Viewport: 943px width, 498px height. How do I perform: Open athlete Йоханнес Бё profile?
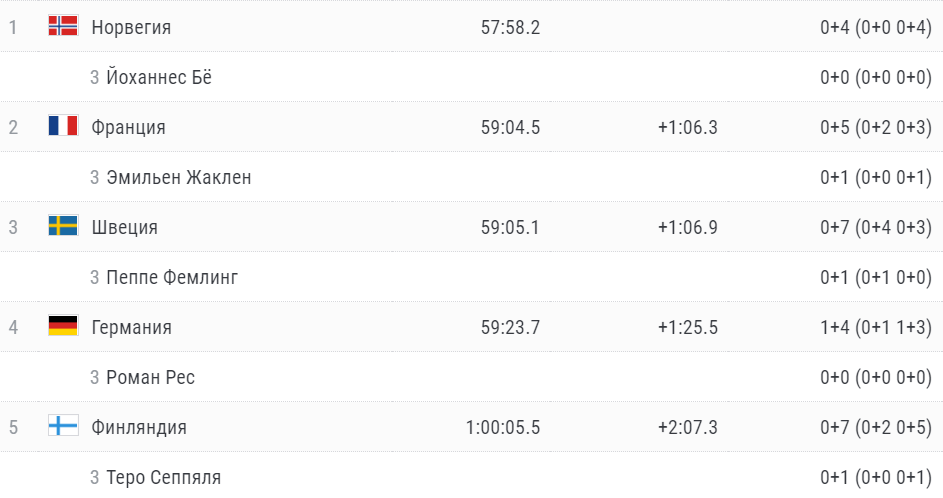159,77
